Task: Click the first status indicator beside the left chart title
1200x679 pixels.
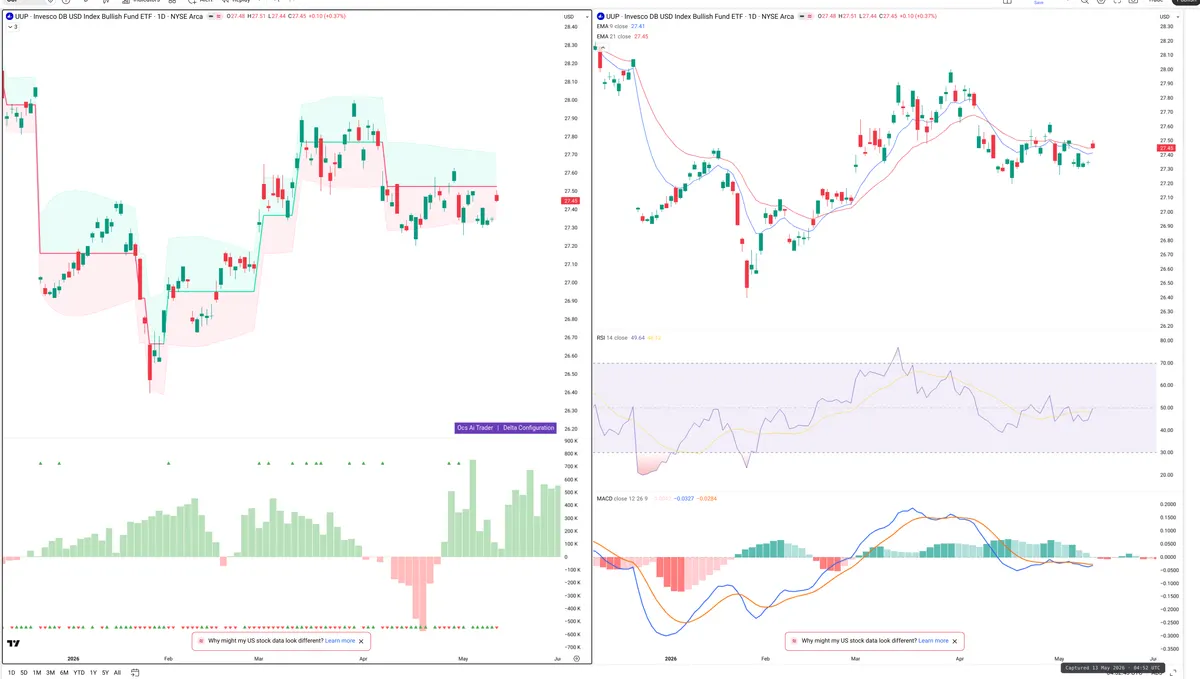Action: (x=210, y=17)
